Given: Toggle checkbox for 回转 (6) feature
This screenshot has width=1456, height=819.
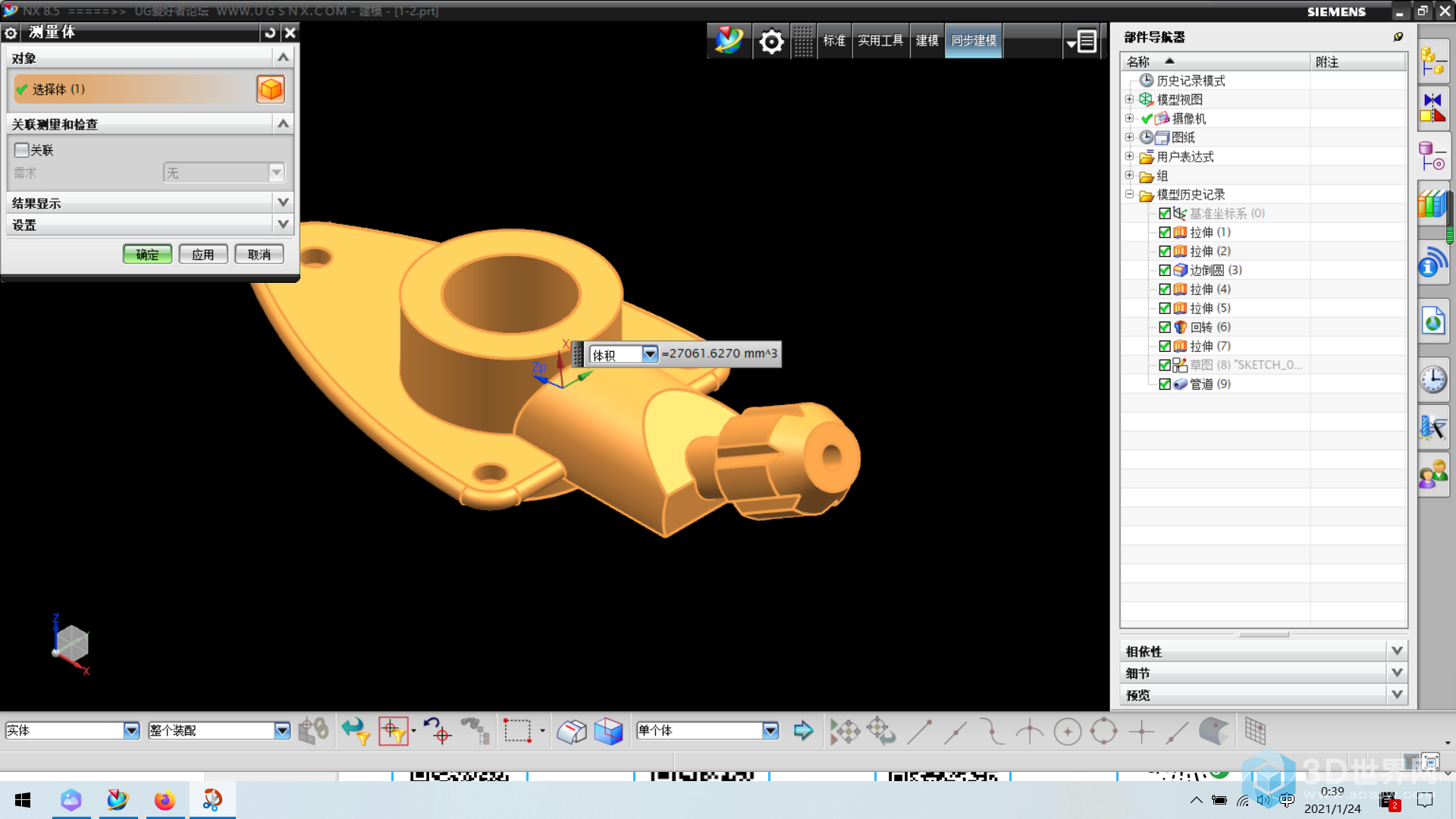Looking at the screenshot, I should (1165, 327).
